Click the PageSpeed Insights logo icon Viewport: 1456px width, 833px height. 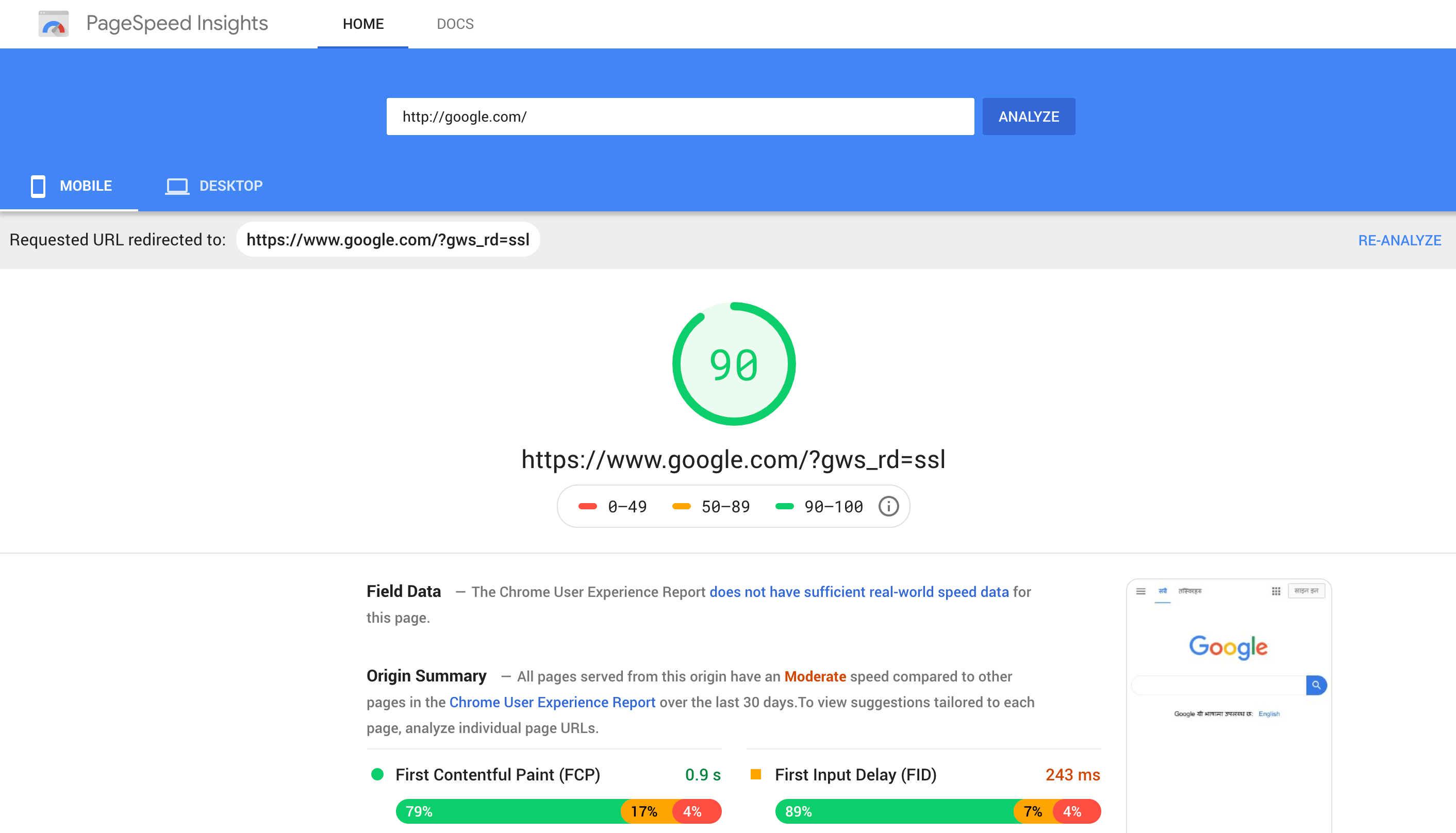click(53, 24)
